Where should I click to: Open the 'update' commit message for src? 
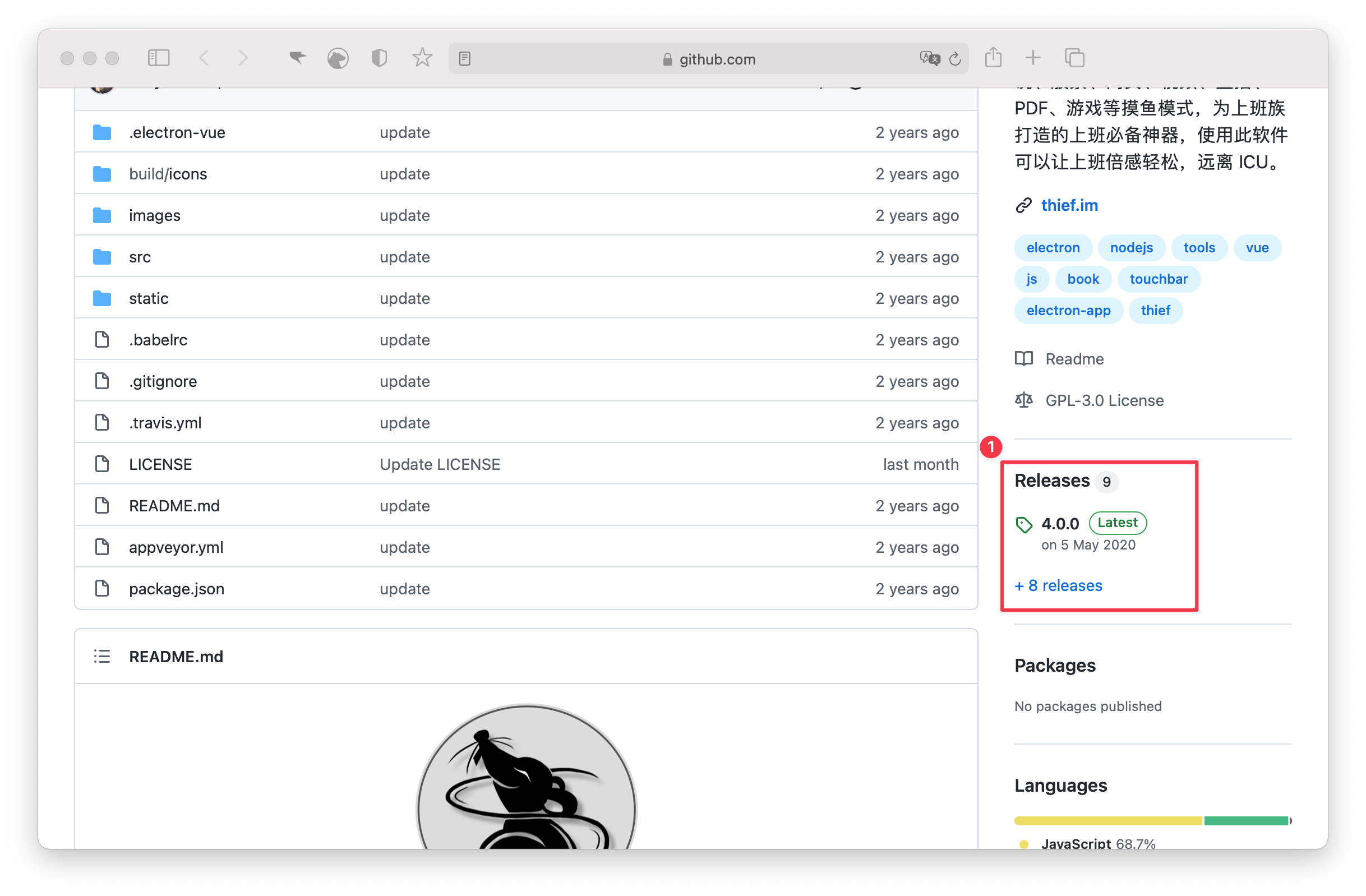coord(405,257)
